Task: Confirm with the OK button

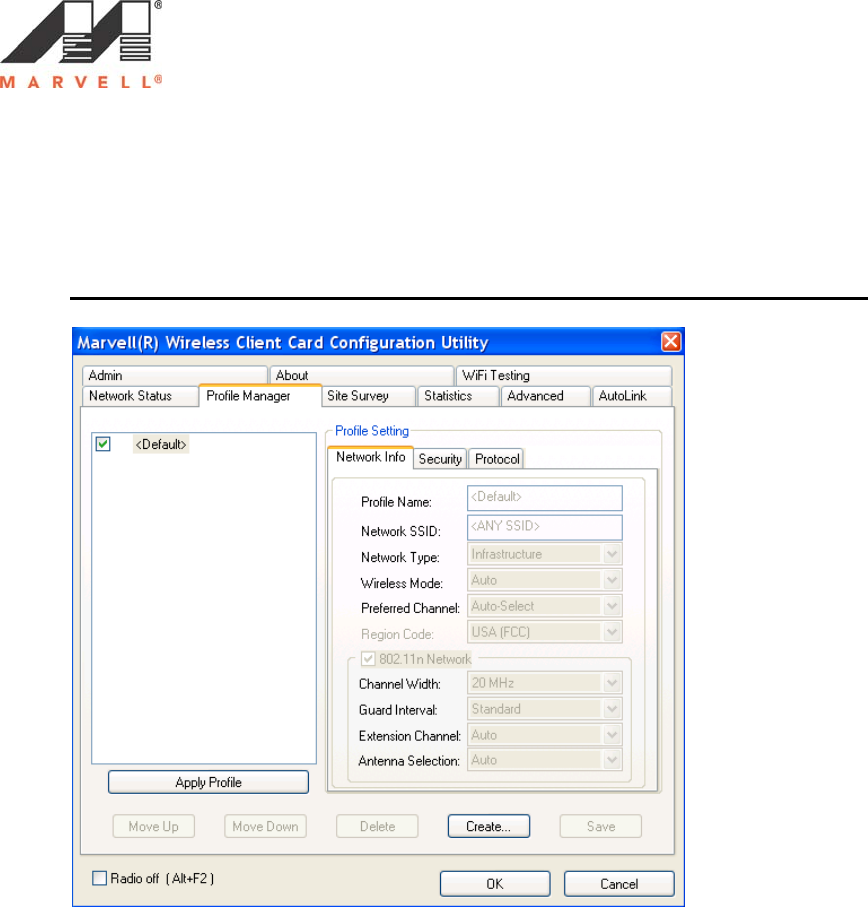Action: (x=495, y=884)
